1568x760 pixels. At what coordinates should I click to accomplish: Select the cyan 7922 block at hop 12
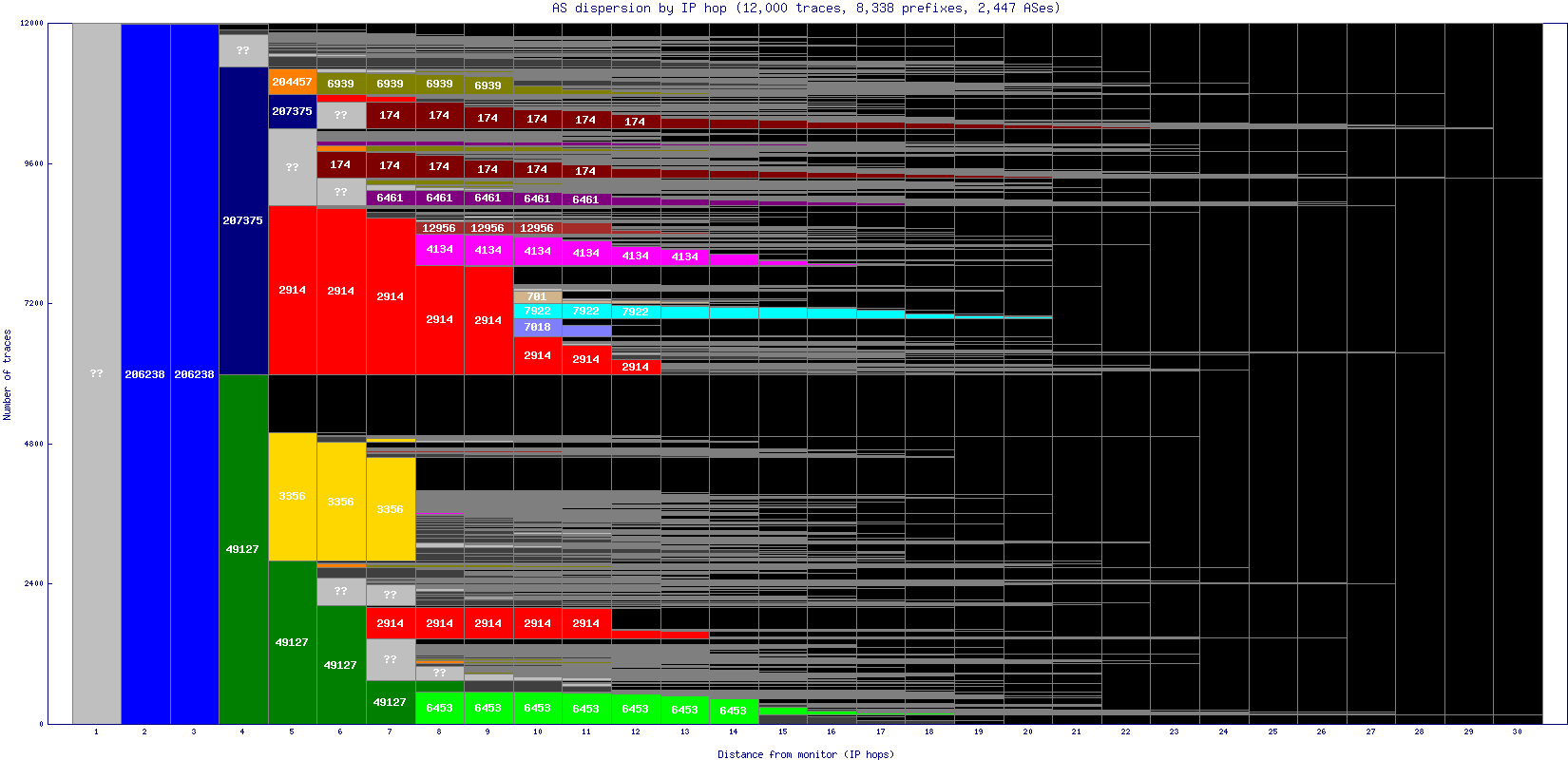point(636,312)
